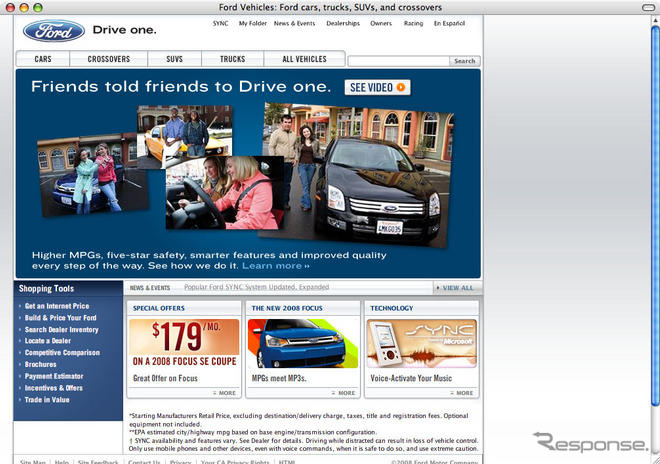Open the All Vehicles tab
The image size is (660, 464).
[304, 59]
